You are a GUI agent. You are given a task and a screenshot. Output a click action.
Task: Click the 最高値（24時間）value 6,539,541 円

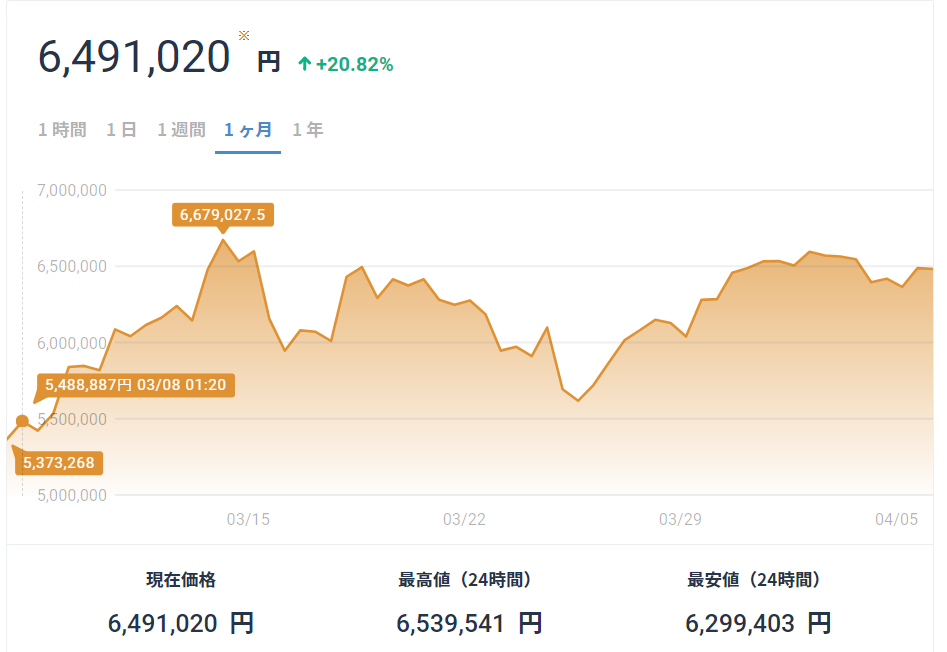click(x=469, y=624)
